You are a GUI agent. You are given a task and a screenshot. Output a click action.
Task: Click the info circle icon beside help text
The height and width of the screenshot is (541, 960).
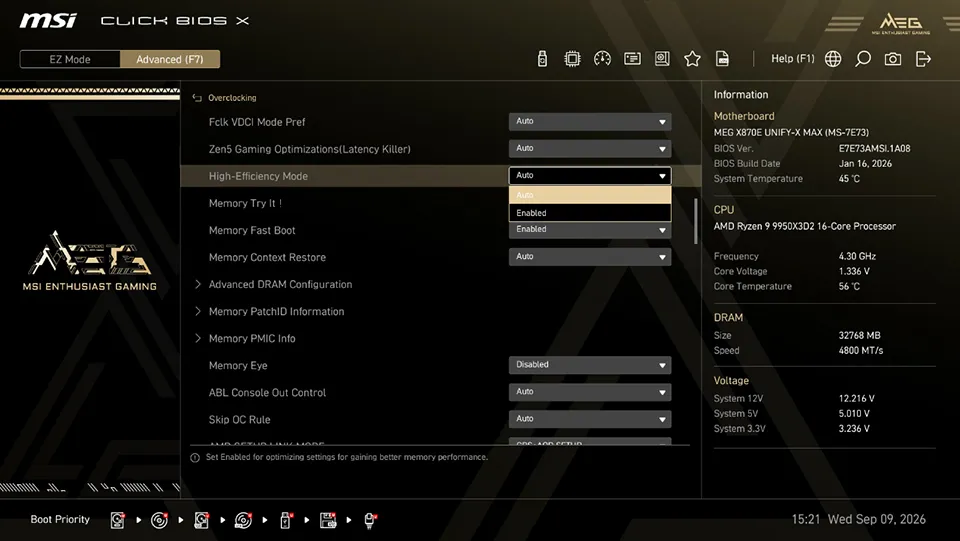pos(195,458)
